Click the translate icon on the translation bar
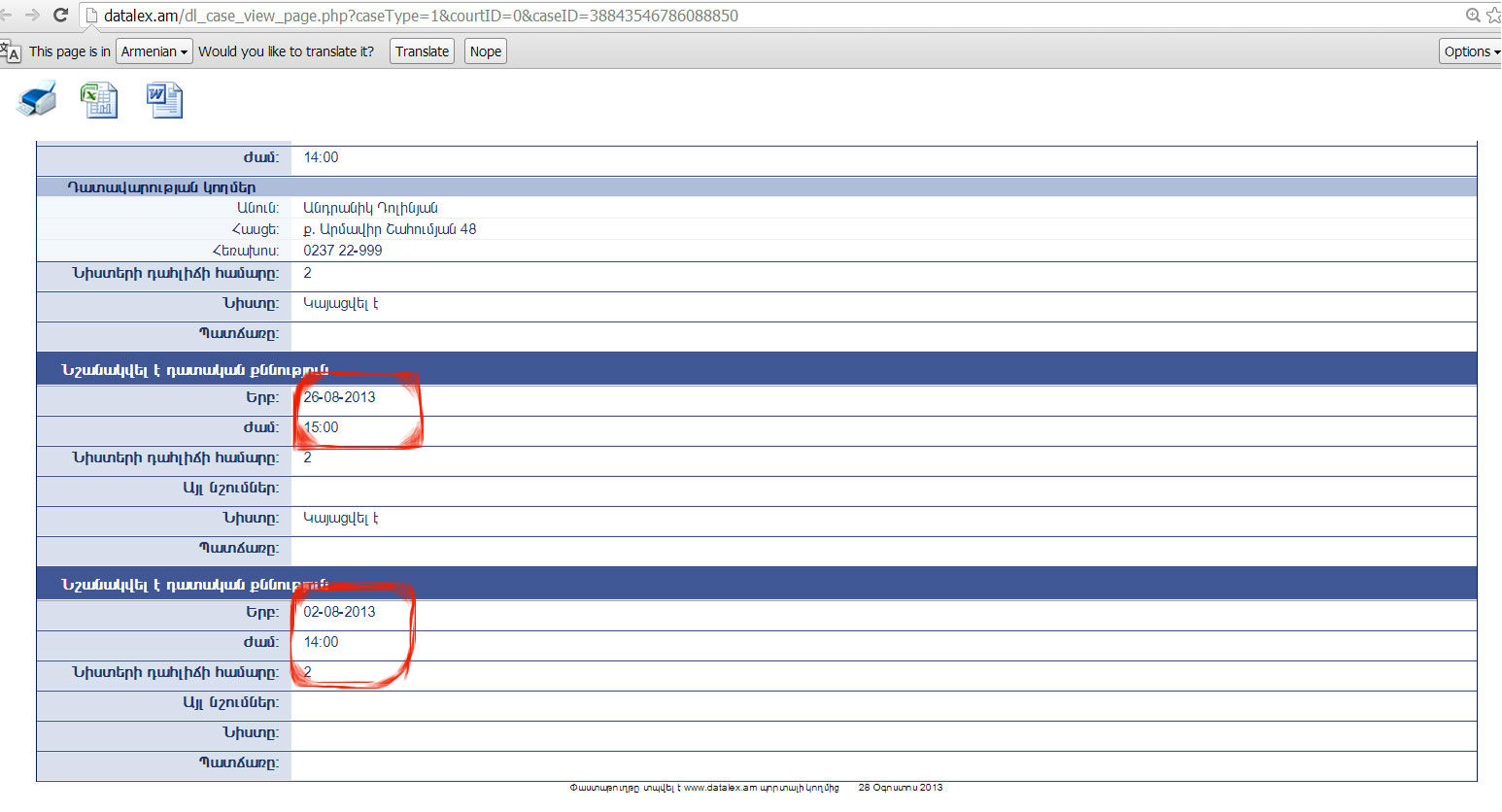Image resolution: width=1502 pixels, height=812 pixels. 11,51
